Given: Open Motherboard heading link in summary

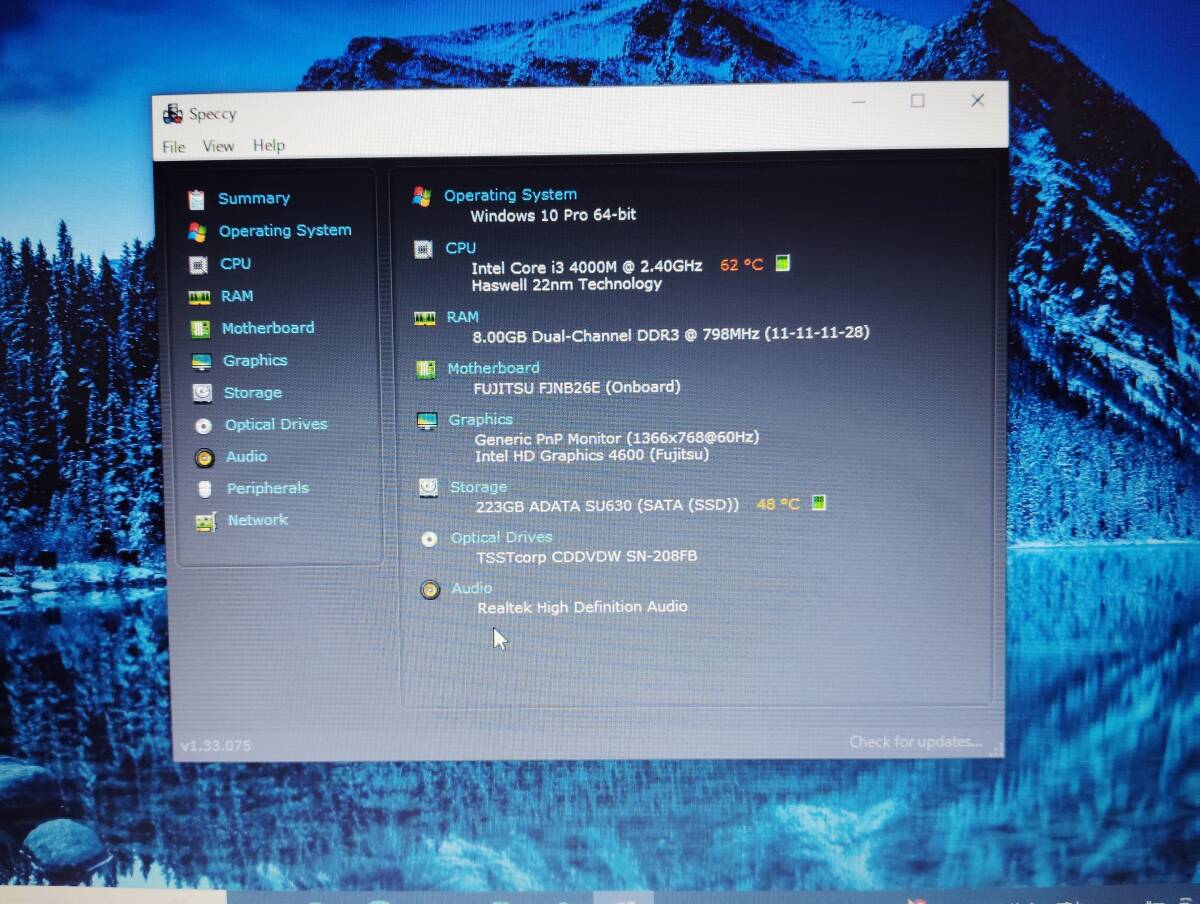Looking at the screenshot, I should (x=493, y=368).
